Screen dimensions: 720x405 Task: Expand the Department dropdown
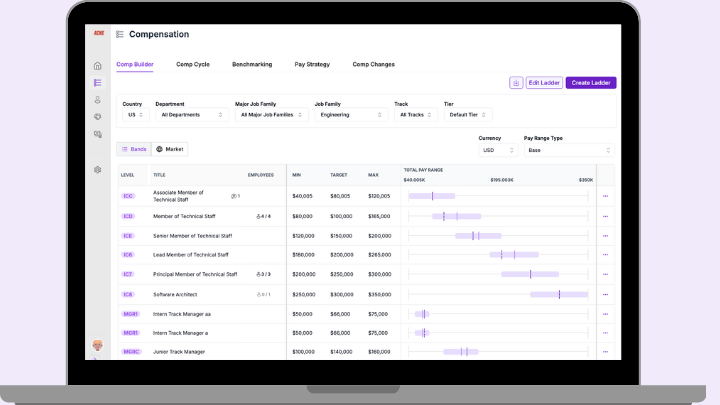[x=192, y=115]
